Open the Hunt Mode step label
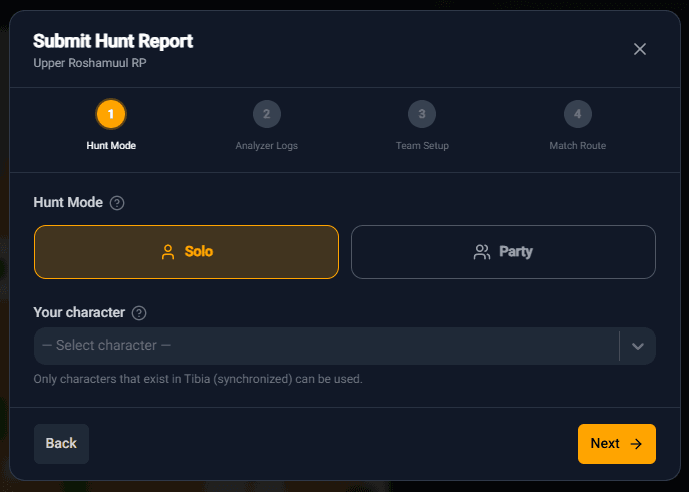This screenshot has width=689, height=492. (x=111, y=146)
